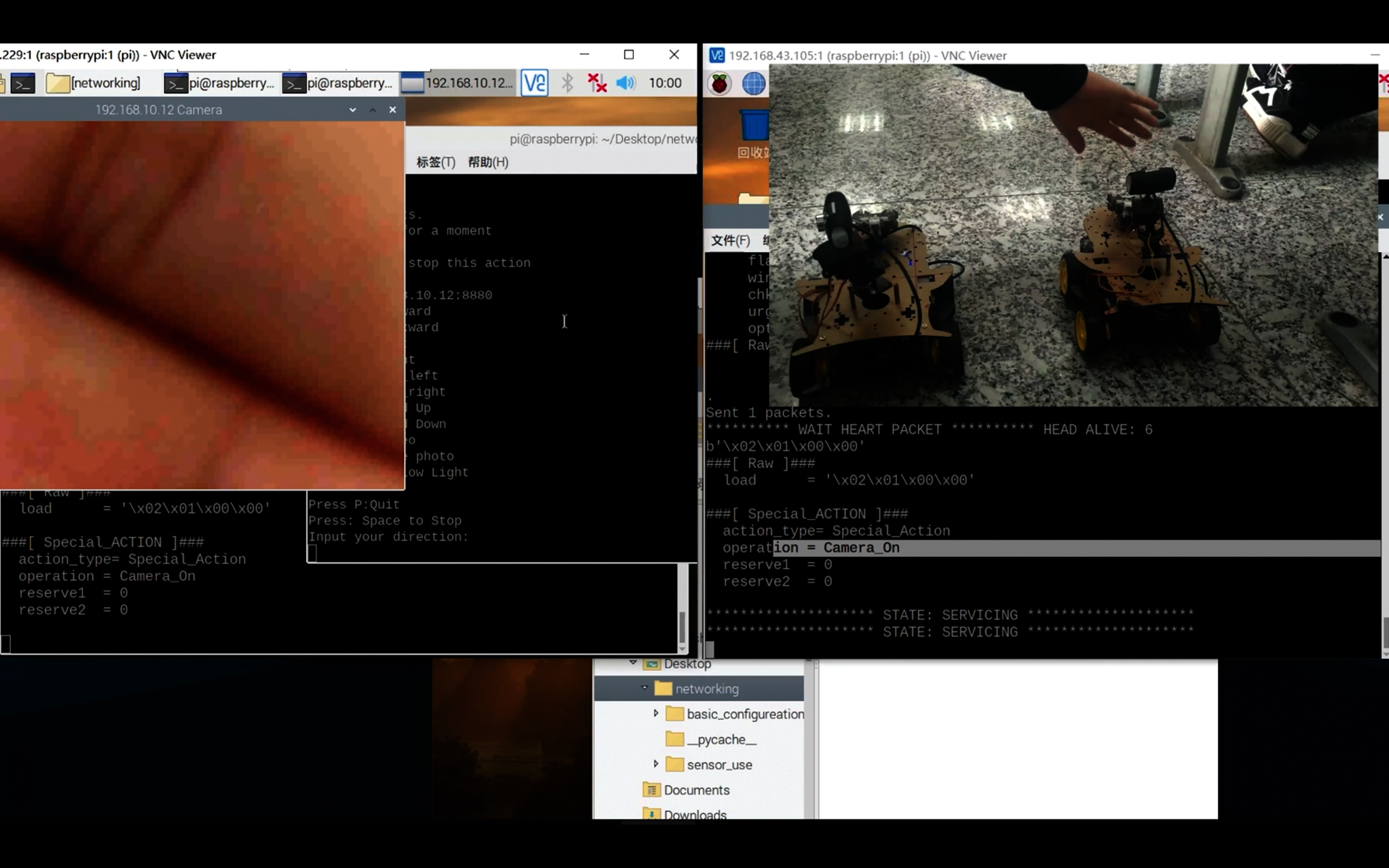Screen dimensions: 1389x868
Task: Minimize the 192.168.10.12 Camera window
Action: point(353,110)
